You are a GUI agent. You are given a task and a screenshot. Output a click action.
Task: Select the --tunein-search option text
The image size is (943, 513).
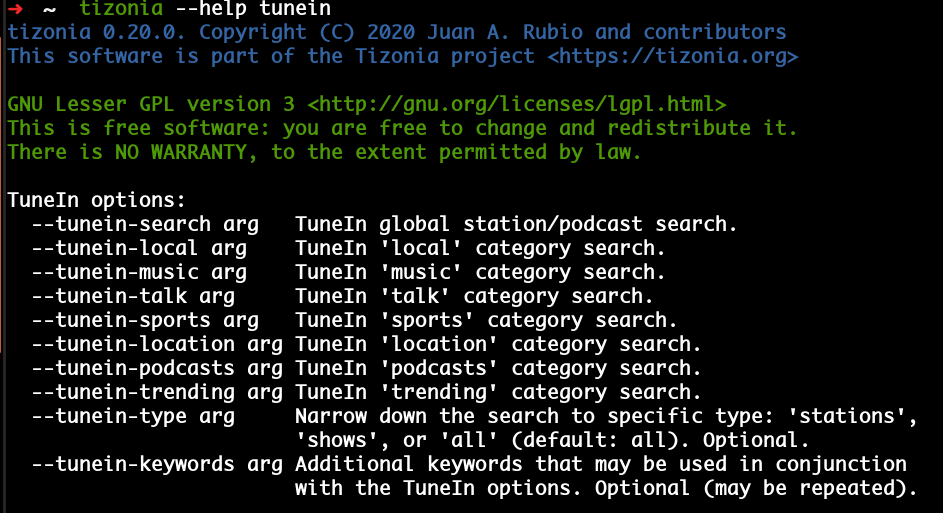pos(121,224)
